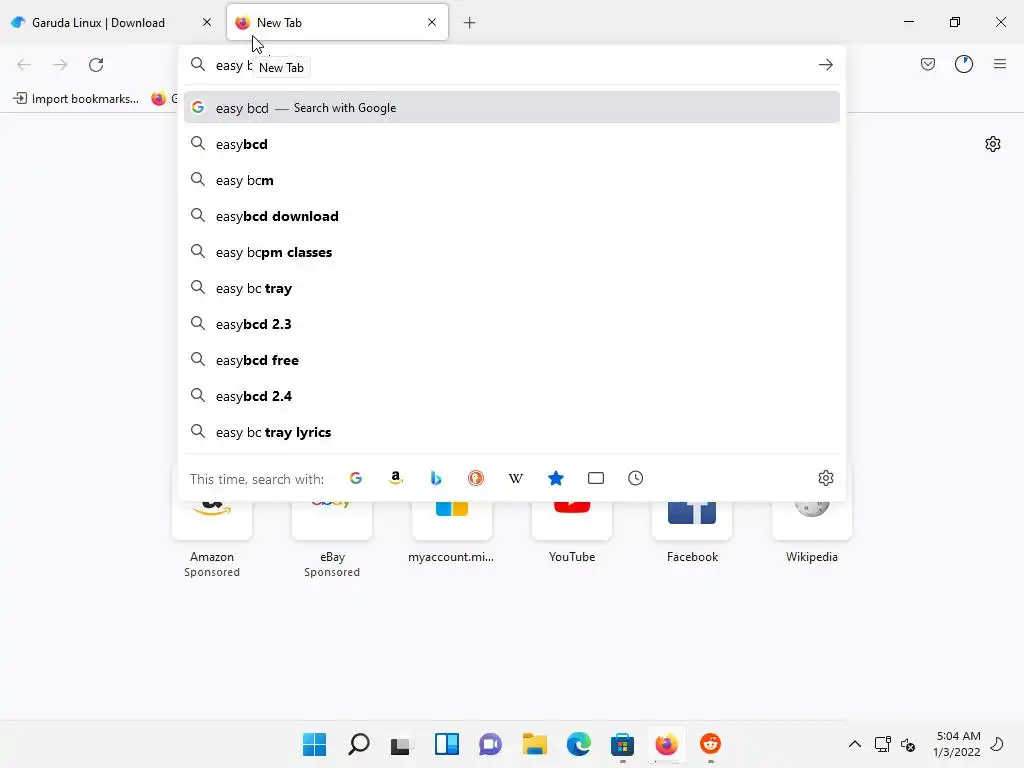Close the Garuda Linux Download tab

[207, 22]
